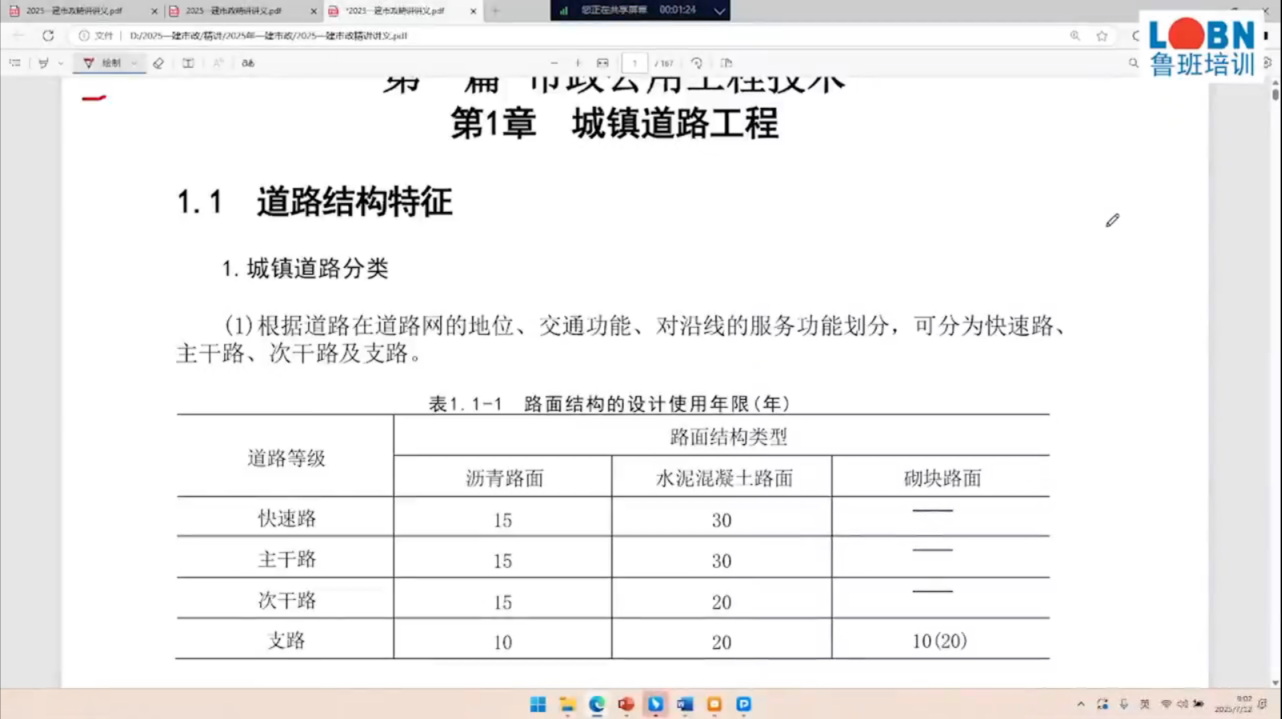The height and width of the screenshot is (719, 1282).
Task: Click the chapter title 第1章 城镇道路工程
Action: [x=614, y=124]
